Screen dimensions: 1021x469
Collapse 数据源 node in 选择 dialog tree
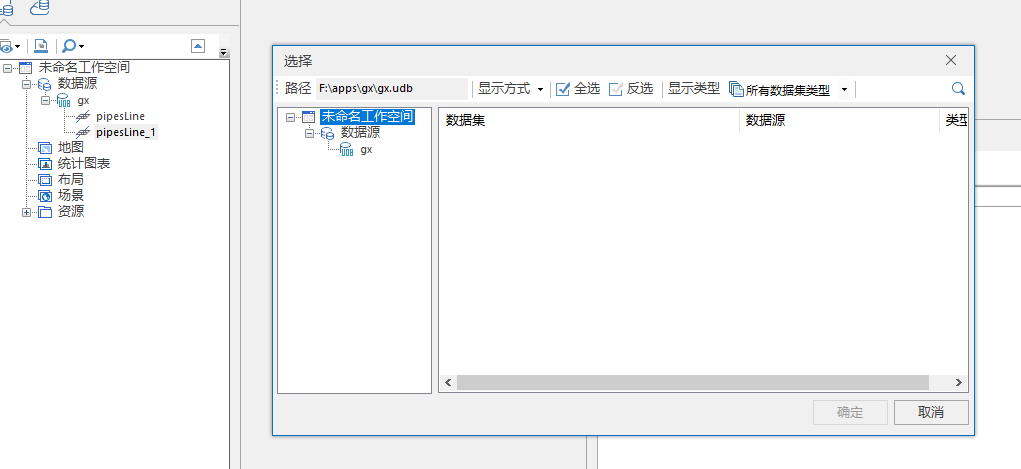pos(309,134)
